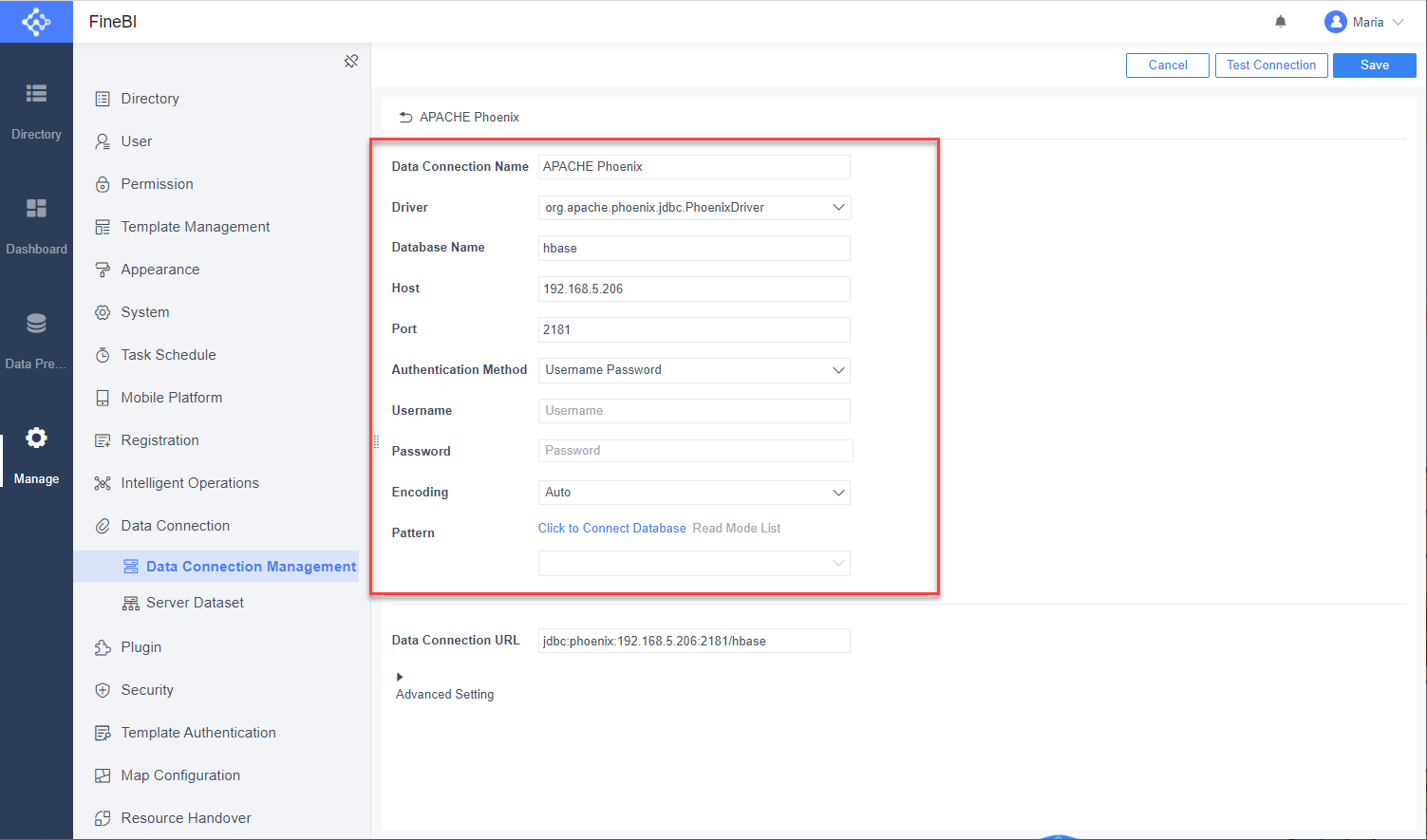The width and height of the screenshot is (1427, 840).
Task: Open the Driver dropdown list
Action: pos(838,207)
